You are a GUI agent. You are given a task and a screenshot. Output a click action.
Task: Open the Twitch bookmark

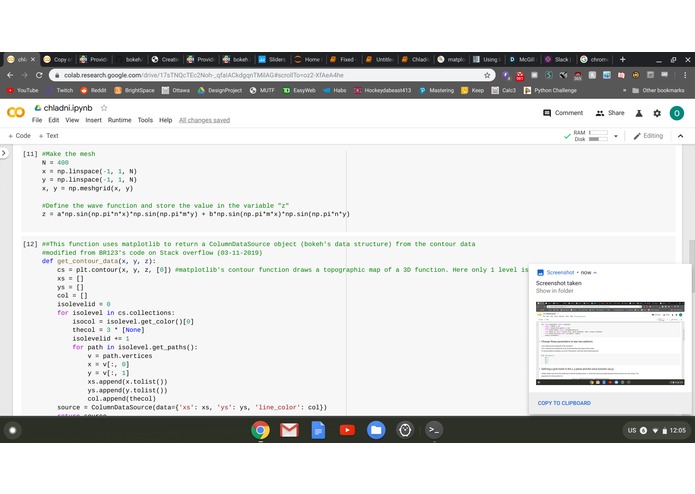[60, 90]
